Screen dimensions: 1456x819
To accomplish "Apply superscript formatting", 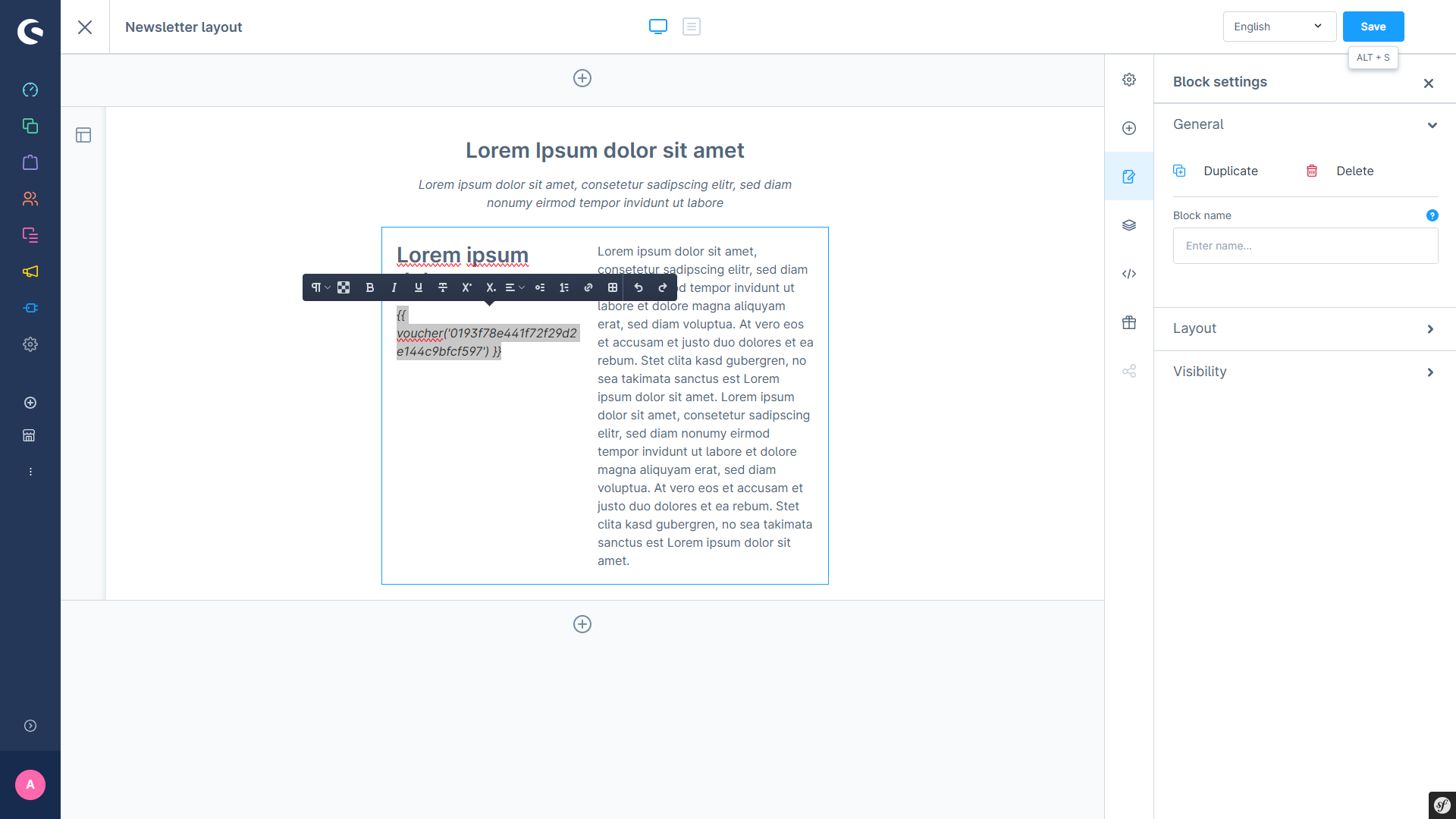I will (x=467, y=287).
